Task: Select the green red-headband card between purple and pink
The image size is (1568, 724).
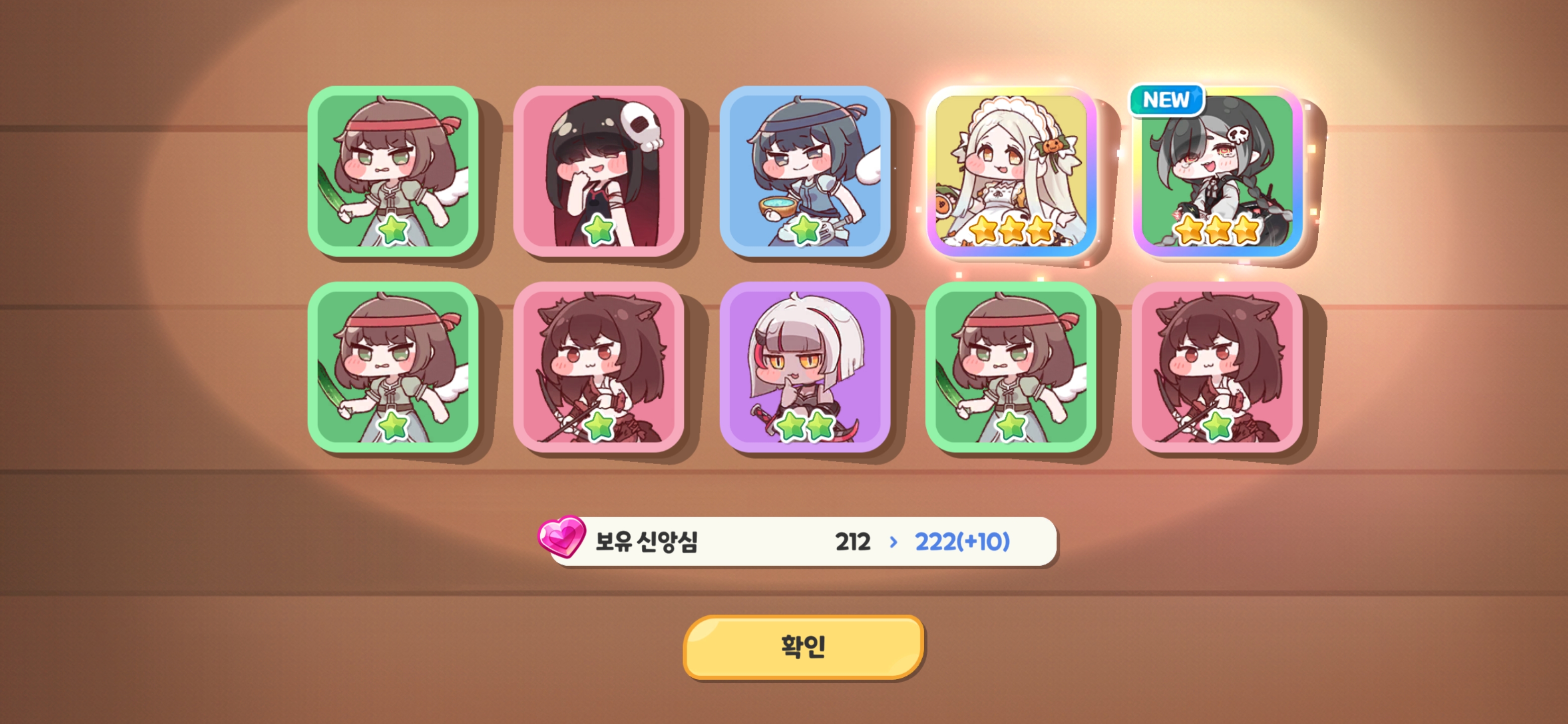Action: (1011, 367)
